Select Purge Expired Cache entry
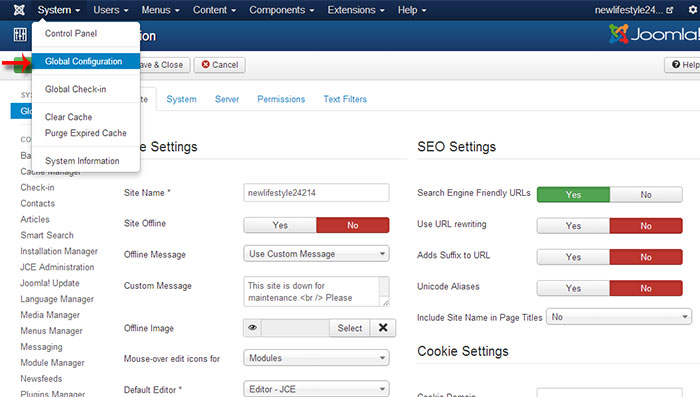The image size is (700, 397). 86,133
